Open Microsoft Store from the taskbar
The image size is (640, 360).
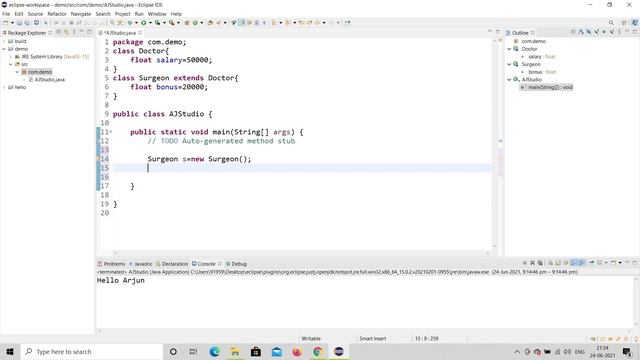(256, 351)
